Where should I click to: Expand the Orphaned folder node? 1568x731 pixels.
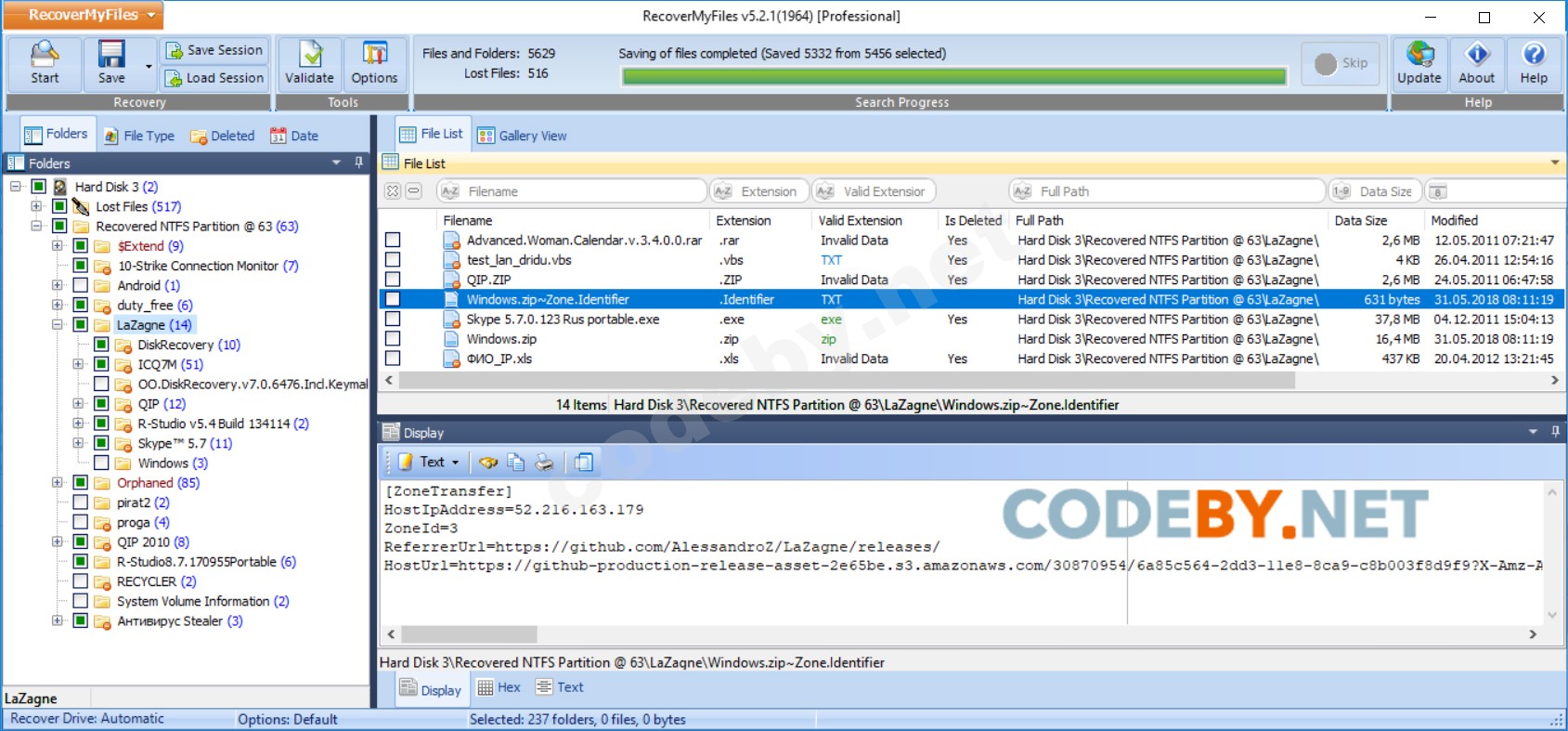(x=58, y=483)
